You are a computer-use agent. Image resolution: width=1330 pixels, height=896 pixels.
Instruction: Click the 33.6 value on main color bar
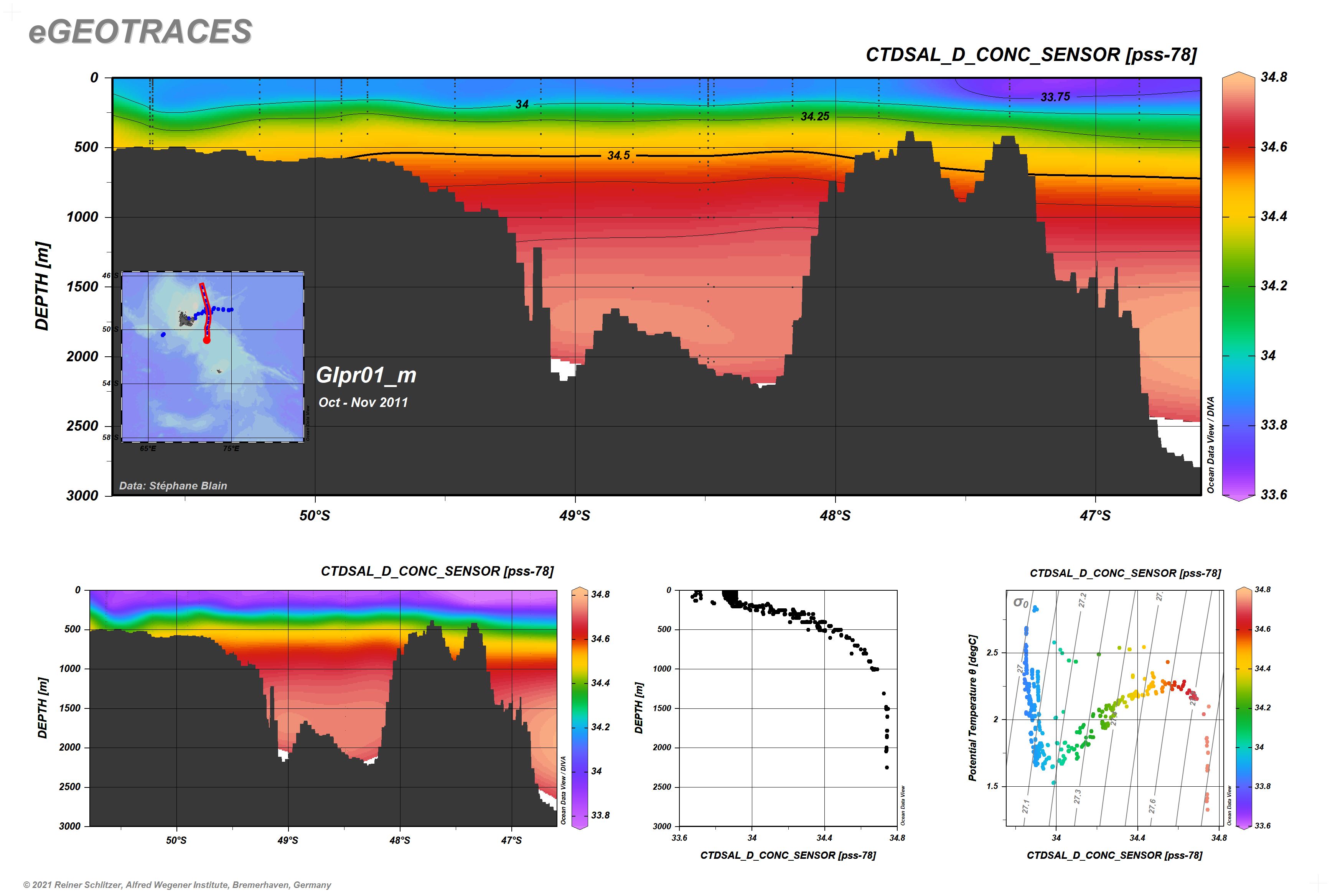coord(1274,495)
